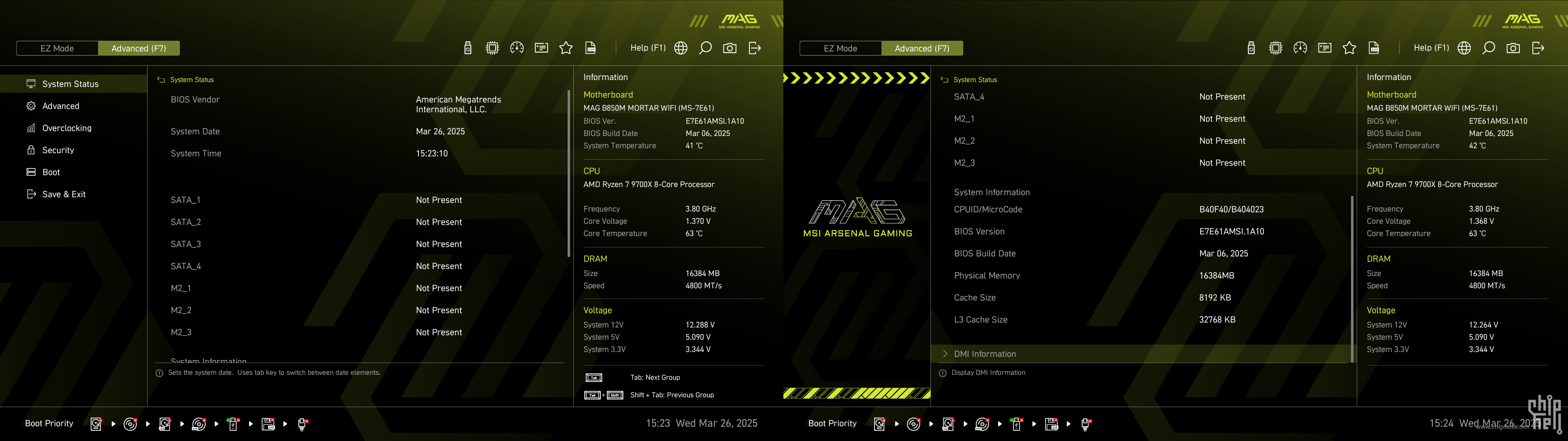Open profile card icon on right BIOS screen
Image resolution: width=1568 pixels, height=441 pixels.
click(x=1324, y=48)
